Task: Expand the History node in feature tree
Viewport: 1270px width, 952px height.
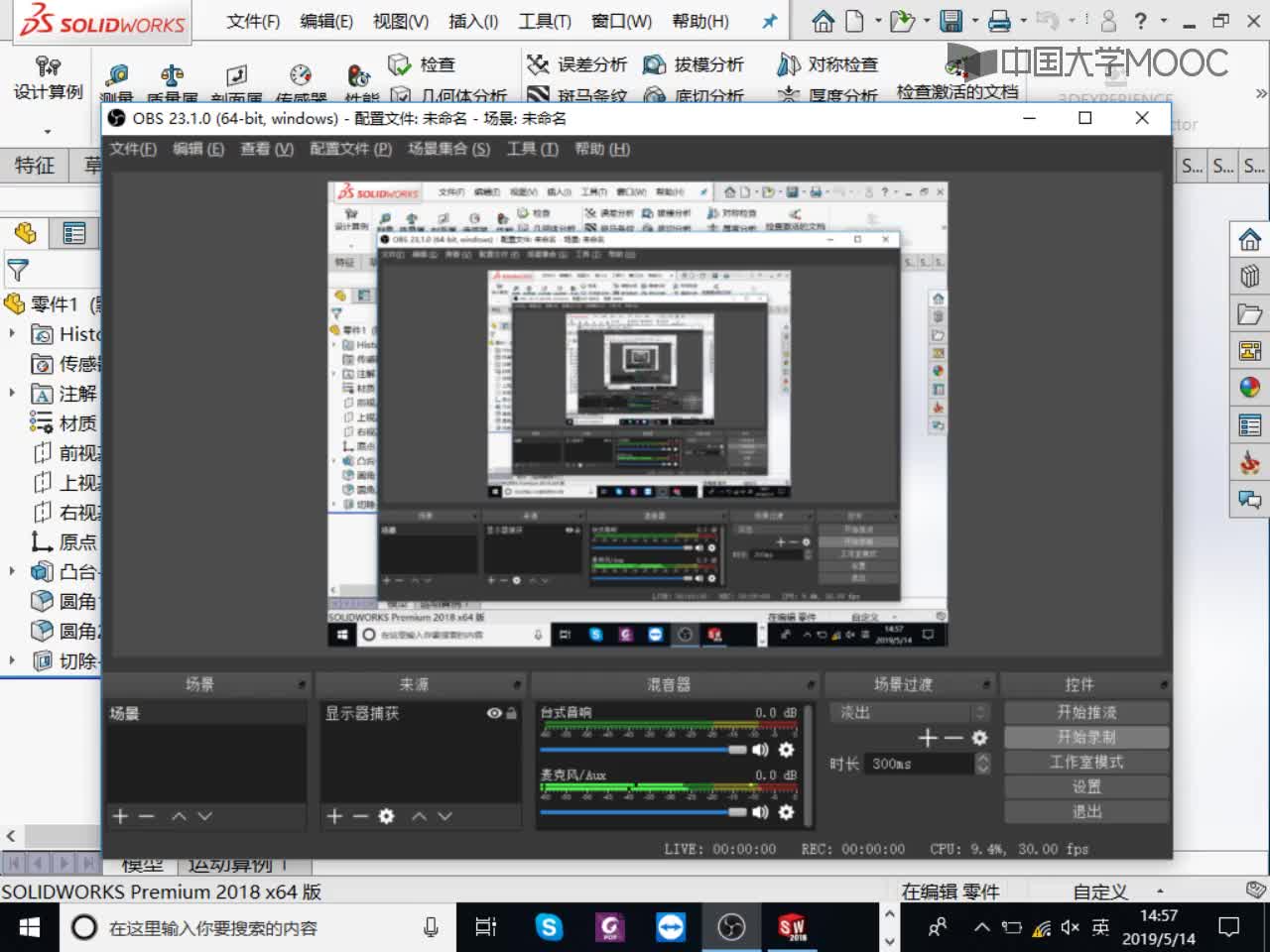Action: [x=12, y=333]
